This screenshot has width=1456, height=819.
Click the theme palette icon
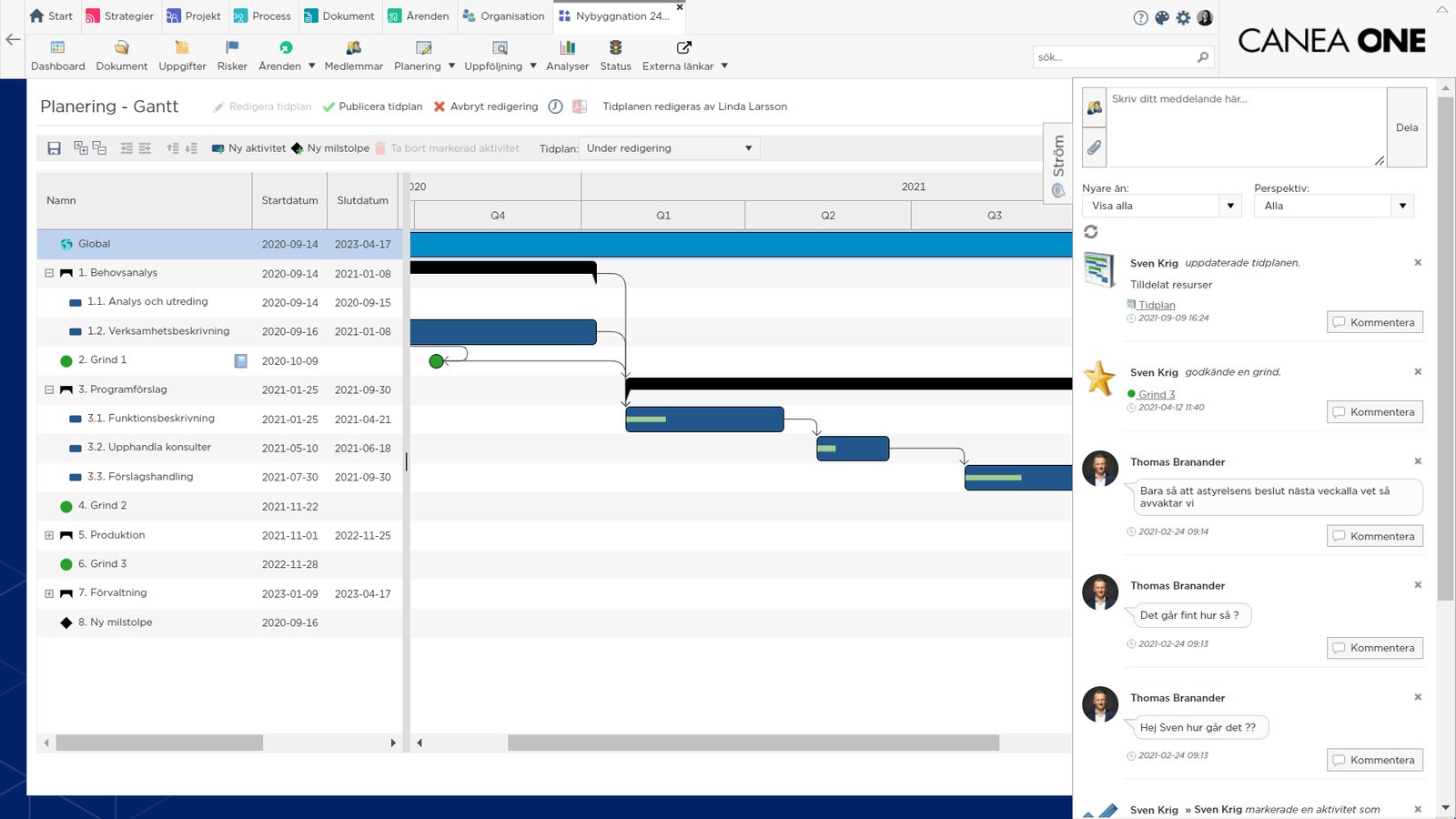click(x=1162, y=17)
